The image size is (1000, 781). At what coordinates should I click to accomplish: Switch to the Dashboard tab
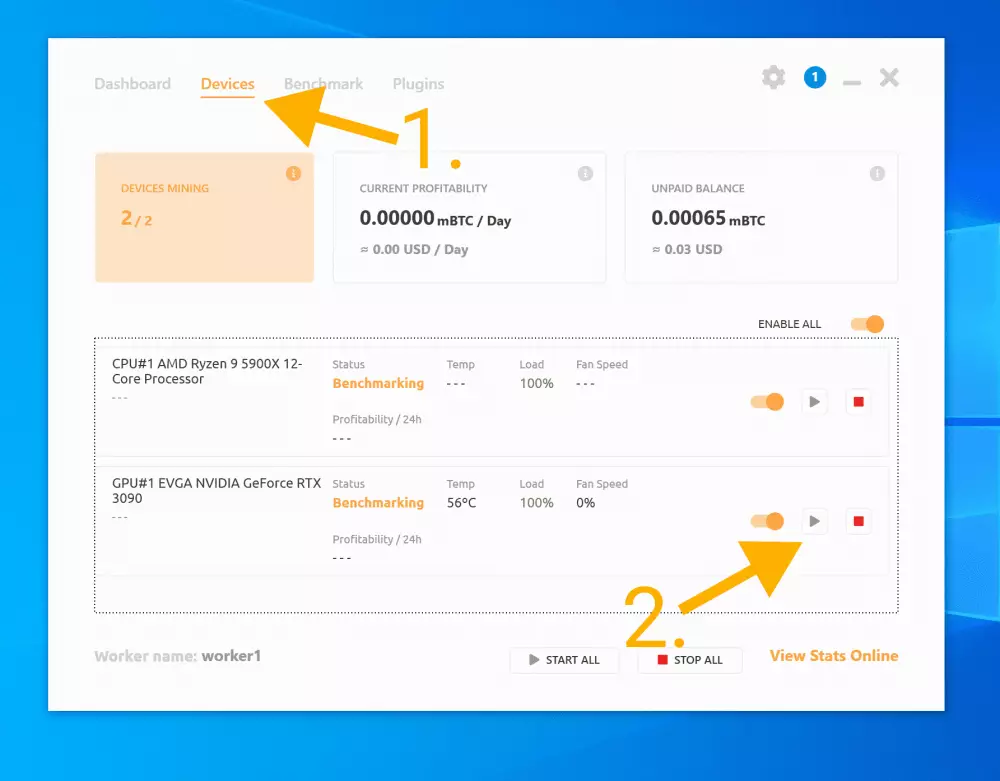click(x=132, y=84)
